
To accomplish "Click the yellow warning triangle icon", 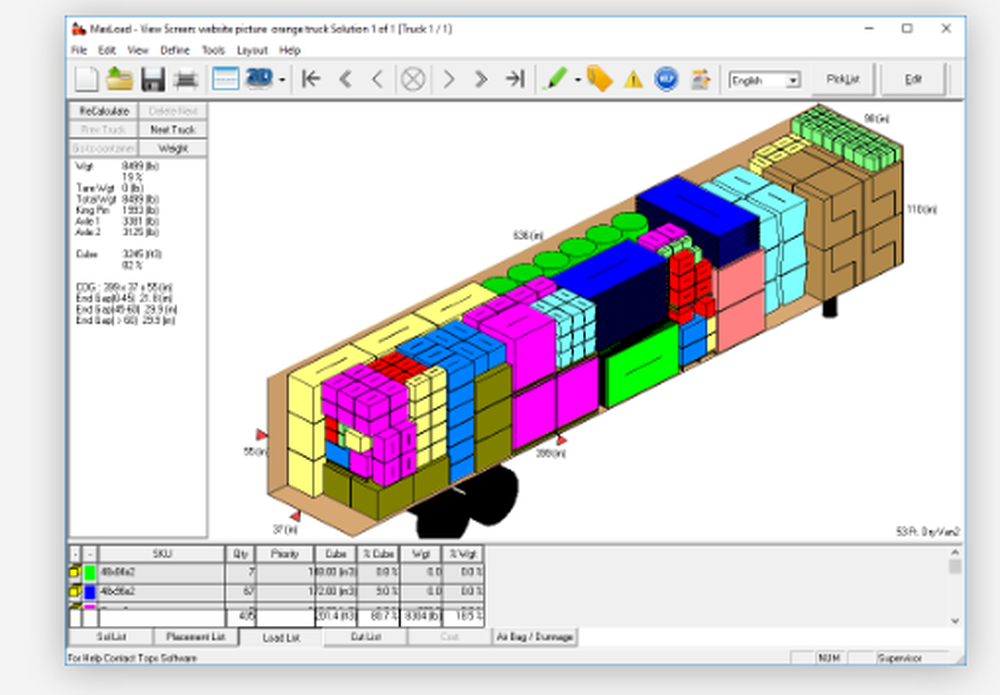I will pyautogui.click(x=633, y=80).
